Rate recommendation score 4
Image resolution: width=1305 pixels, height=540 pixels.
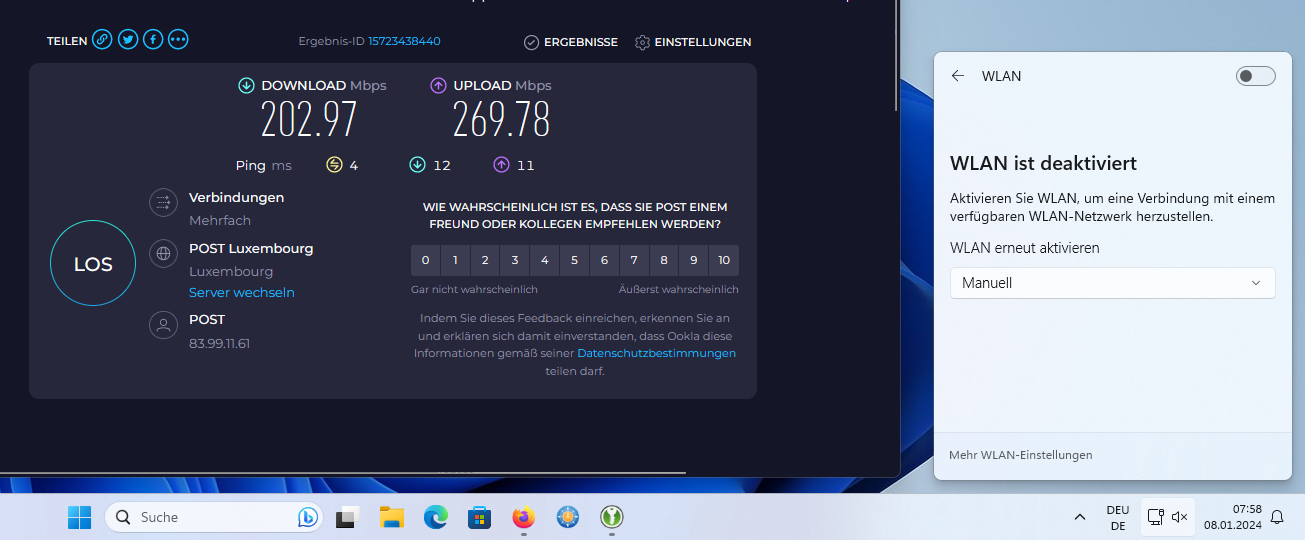click(545, 260)
